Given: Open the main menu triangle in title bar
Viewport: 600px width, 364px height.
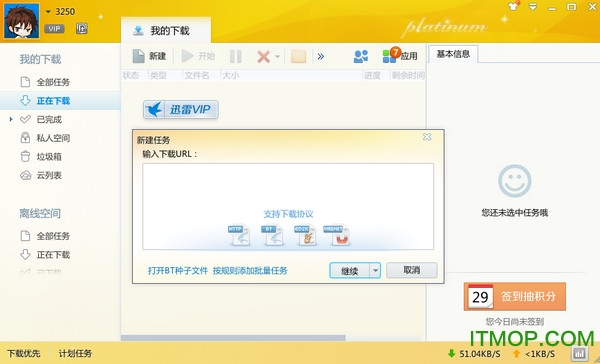Looking at the screenshot, I should pyautogui.click(x=533, y=7).
